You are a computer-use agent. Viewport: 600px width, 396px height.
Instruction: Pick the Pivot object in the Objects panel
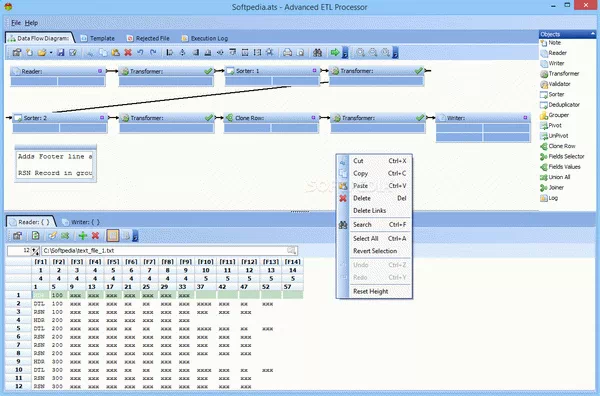pos(551,125)
